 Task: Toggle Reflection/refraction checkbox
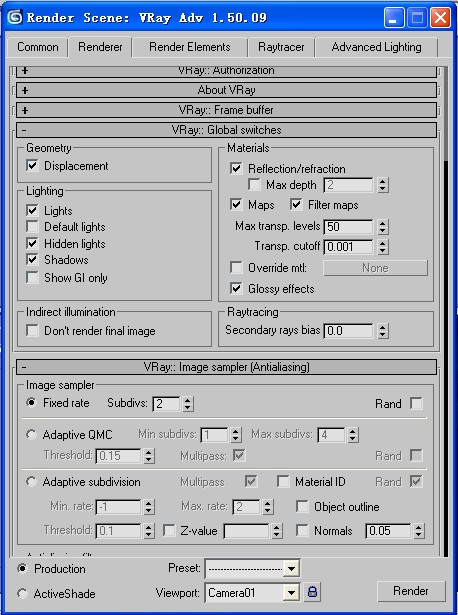236,169
